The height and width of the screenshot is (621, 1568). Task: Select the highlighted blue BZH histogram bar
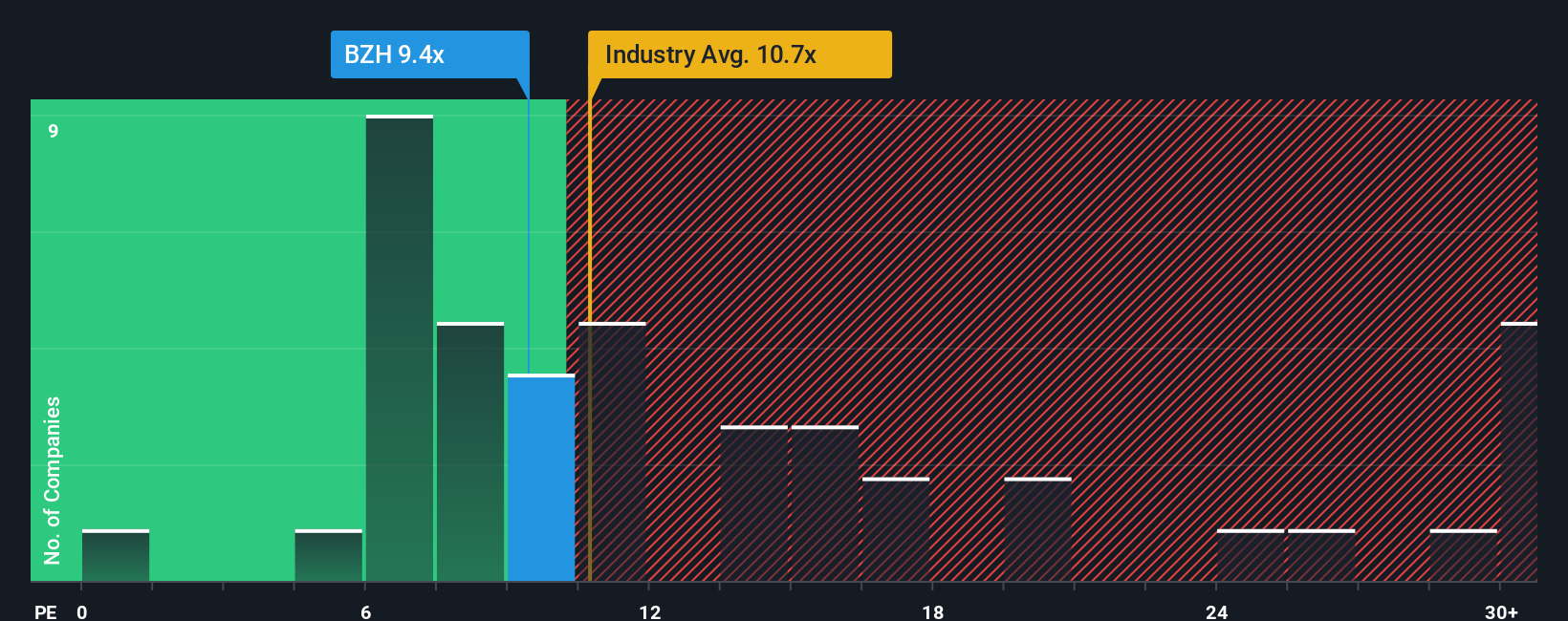pos(541,478)
